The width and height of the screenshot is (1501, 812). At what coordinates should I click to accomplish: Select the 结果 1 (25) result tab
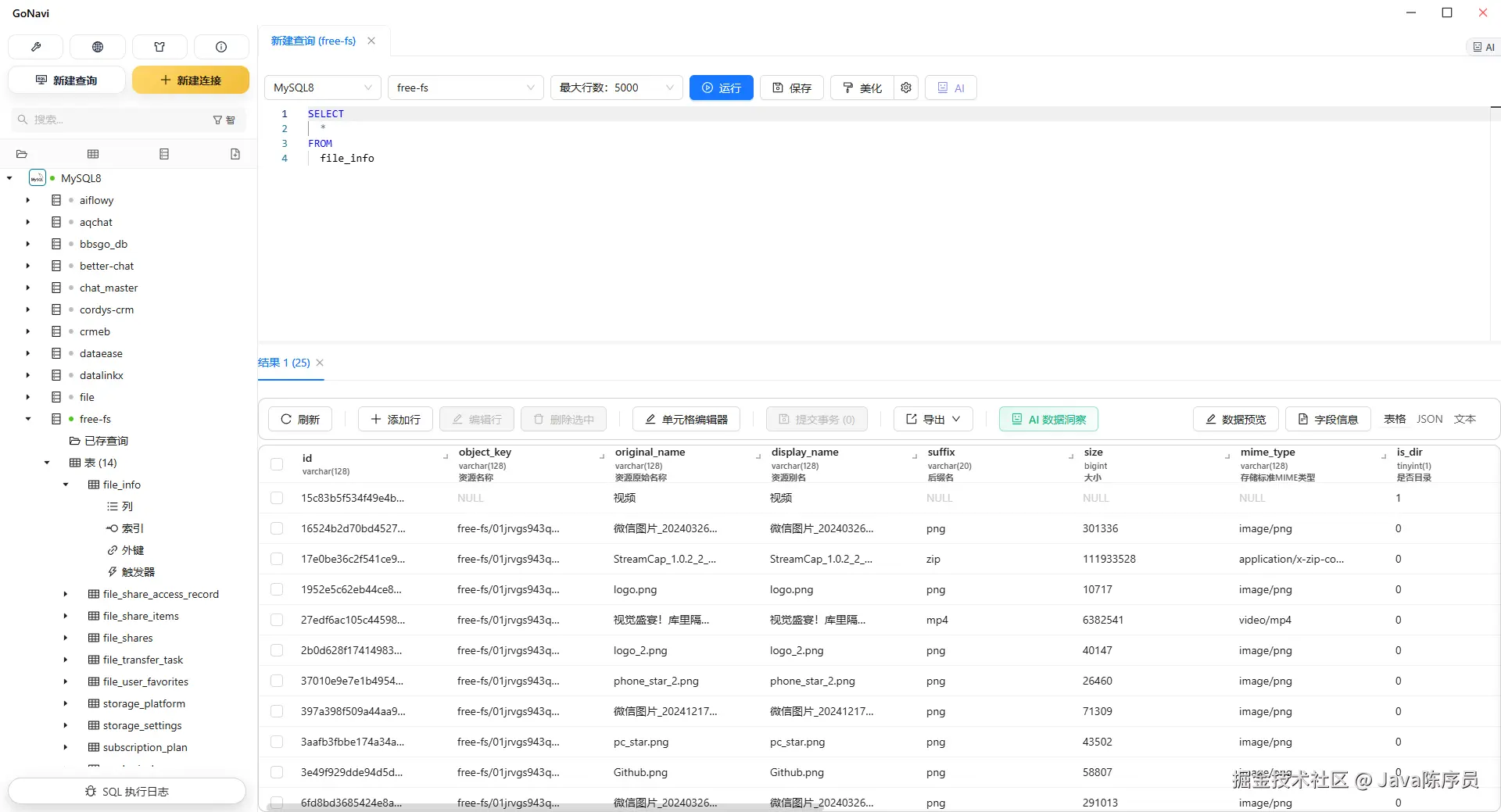tap(284, 363)
